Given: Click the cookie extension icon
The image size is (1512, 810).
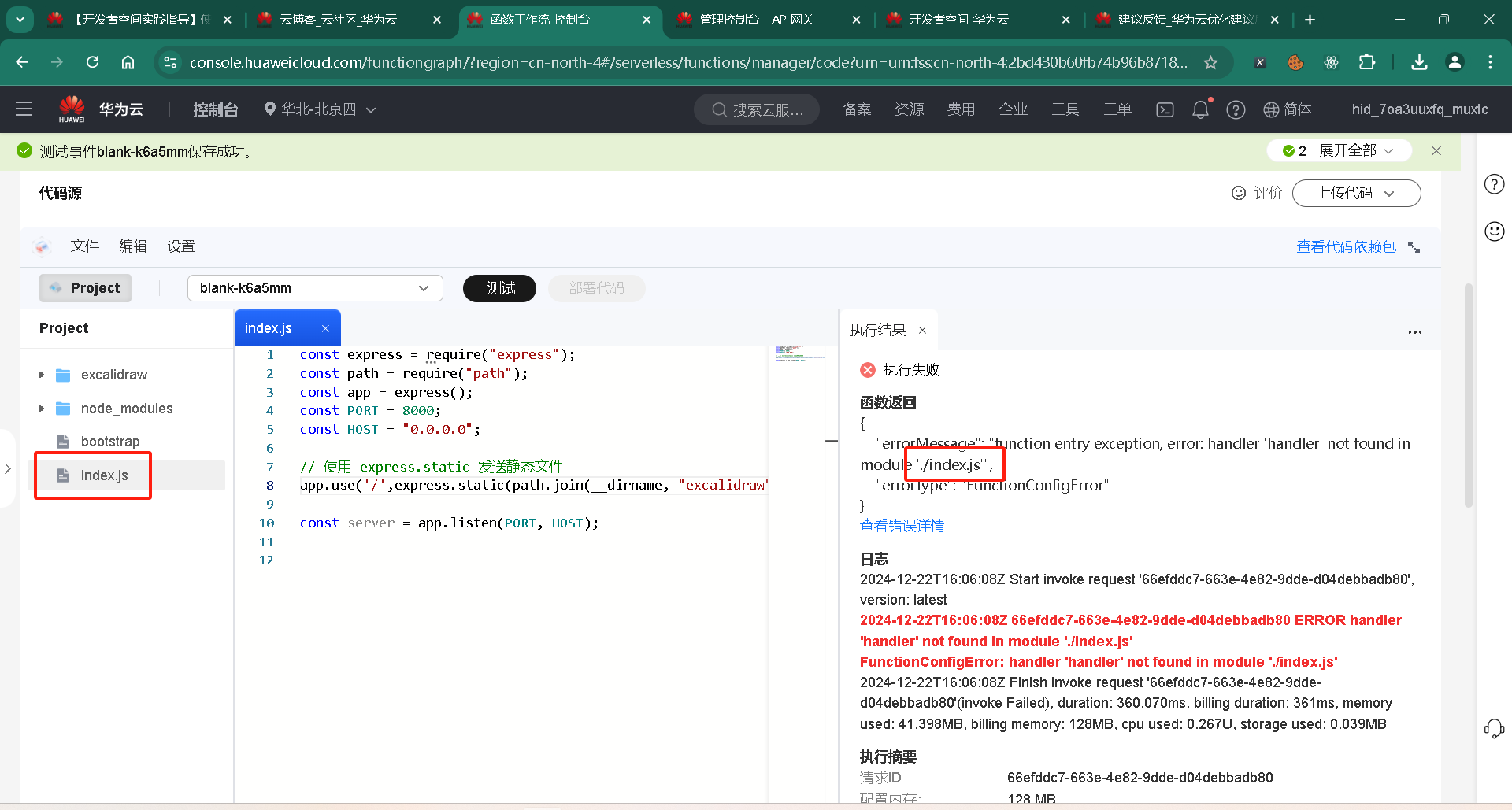Looking at the screenshot, I should pyautogui.click(x=1295, y=62).
